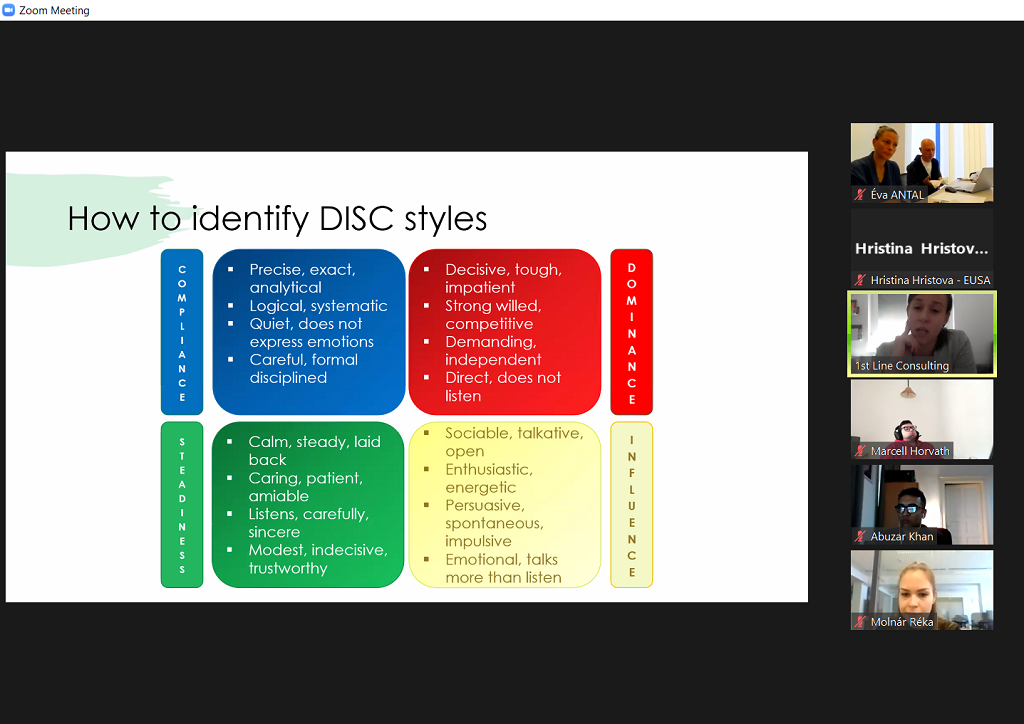Viewport: 1024px width, 724px height.
Task: Click the '1st Line Consulting' name label
Action: tap(901, 366)
